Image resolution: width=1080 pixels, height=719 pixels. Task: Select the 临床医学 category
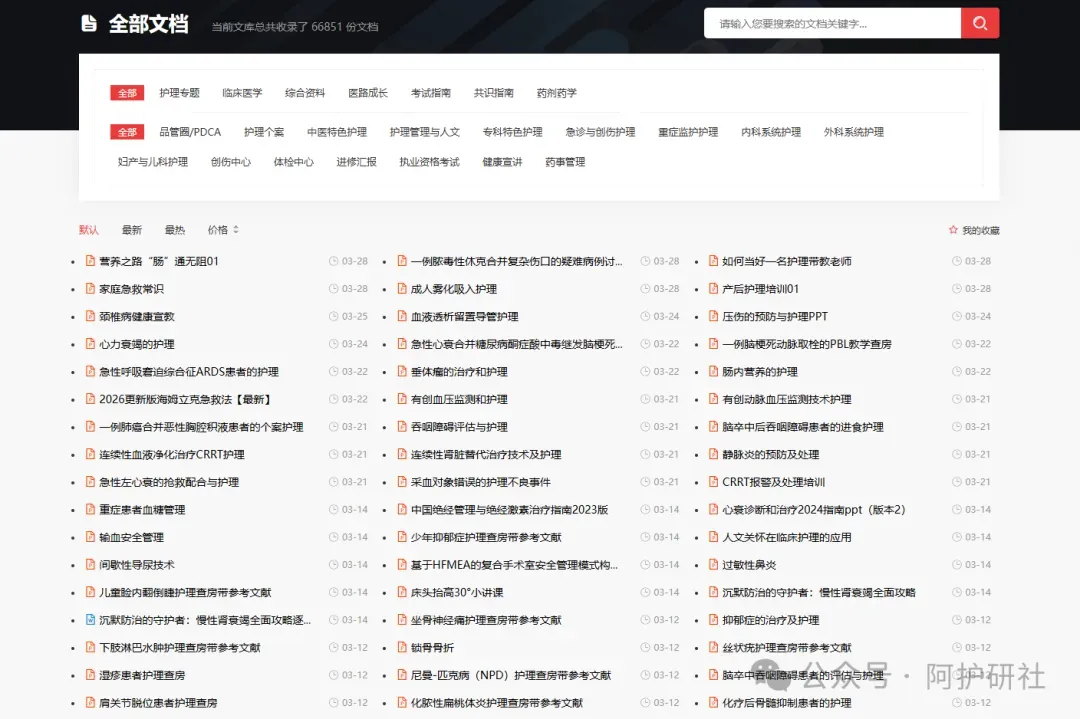242,92
